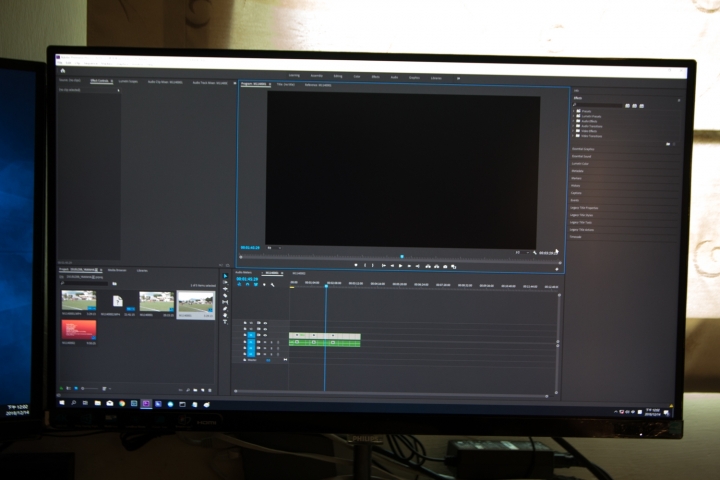The width and height of the screenshot is (720, 480).
Task: Click the Lift button
Action: [x=428, y=266]
